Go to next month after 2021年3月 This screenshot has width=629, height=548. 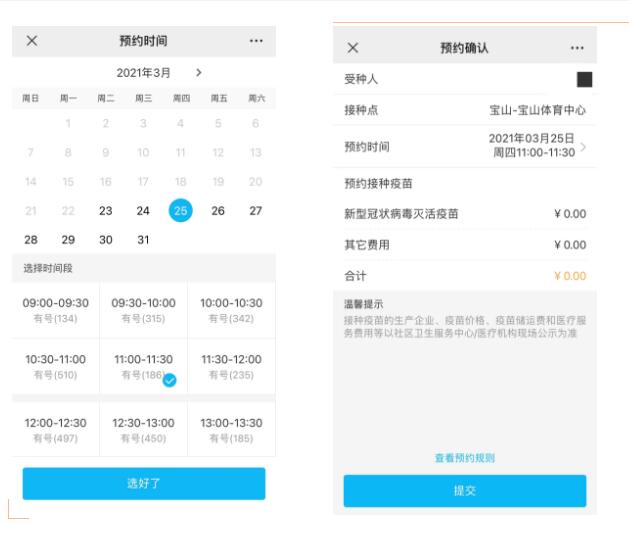[199, 73]
